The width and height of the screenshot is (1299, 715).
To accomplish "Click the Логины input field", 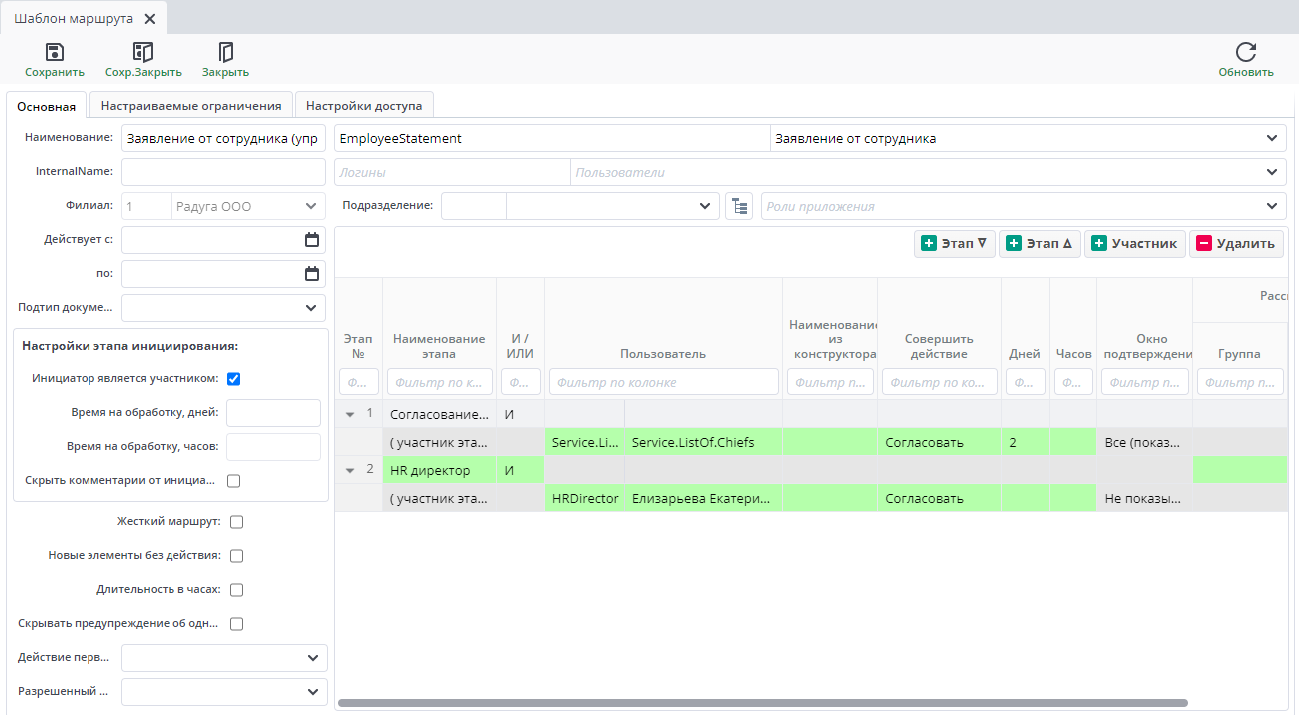I will [x=452, y=173].
